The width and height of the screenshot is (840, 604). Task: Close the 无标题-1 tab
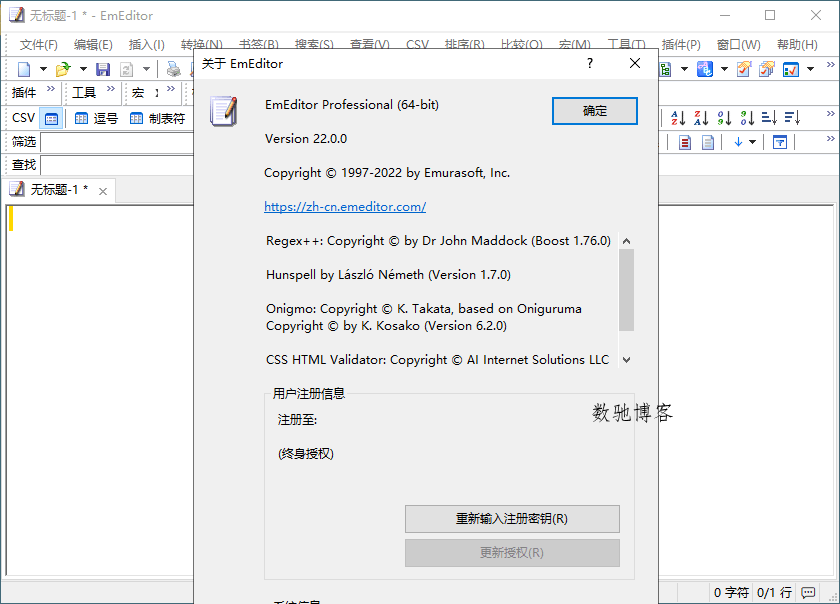[x=103, y=191]
